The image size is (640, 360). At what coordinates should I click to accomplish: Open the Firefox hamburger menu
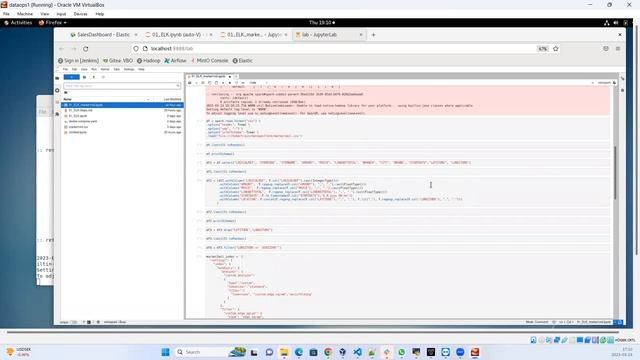[618, 49]
